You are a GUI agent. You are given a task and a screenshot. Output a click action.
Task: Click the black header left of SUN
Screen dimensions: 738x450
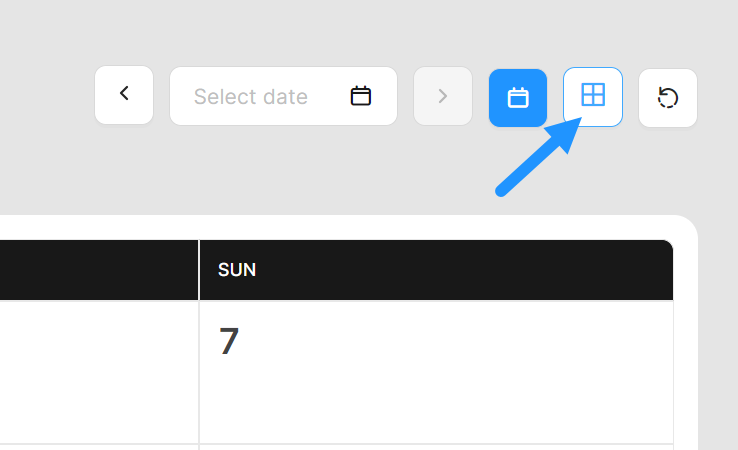click(x=98, y=270)
